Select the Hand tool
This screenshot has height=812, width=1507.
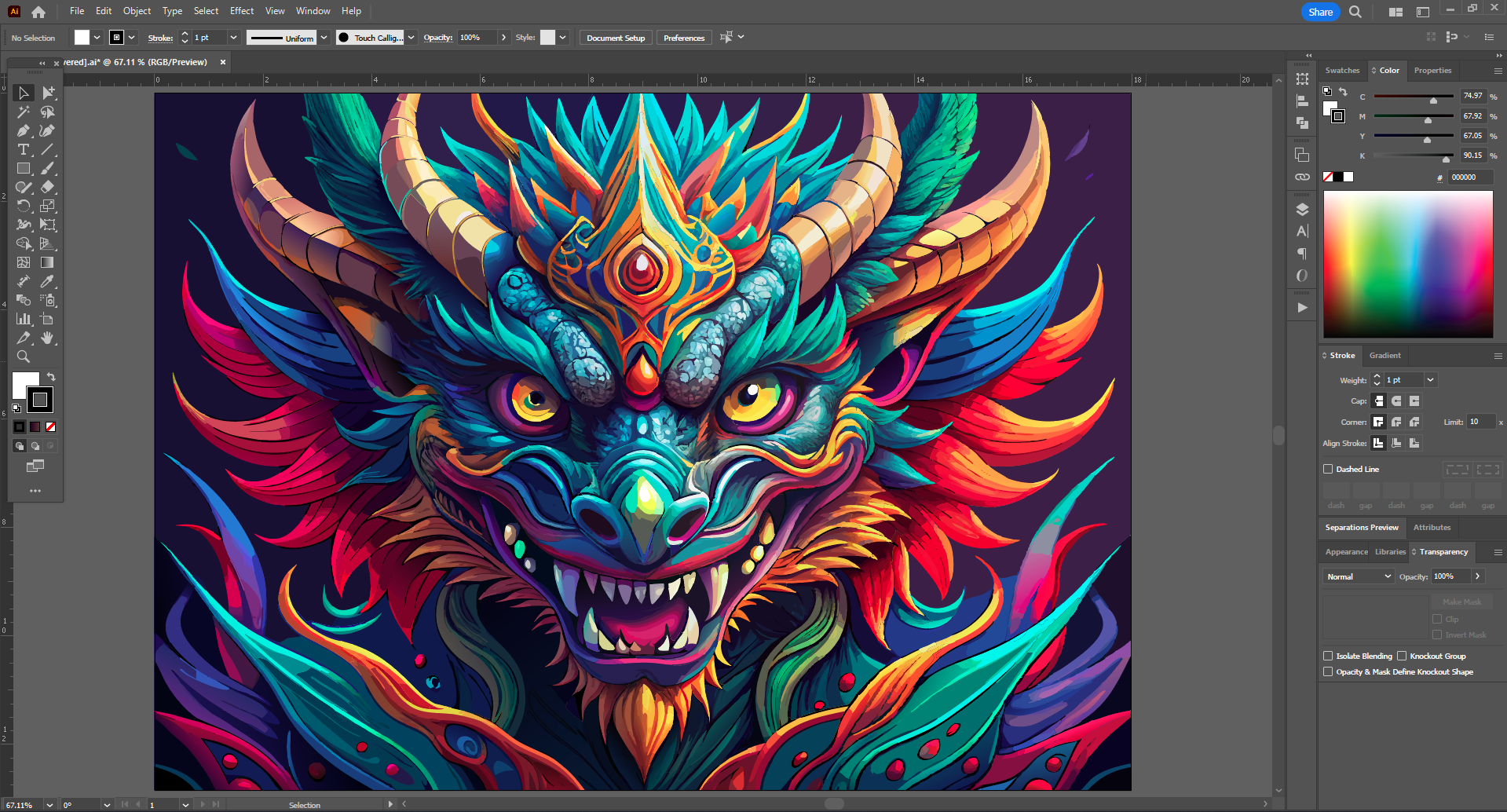(48, 338)
